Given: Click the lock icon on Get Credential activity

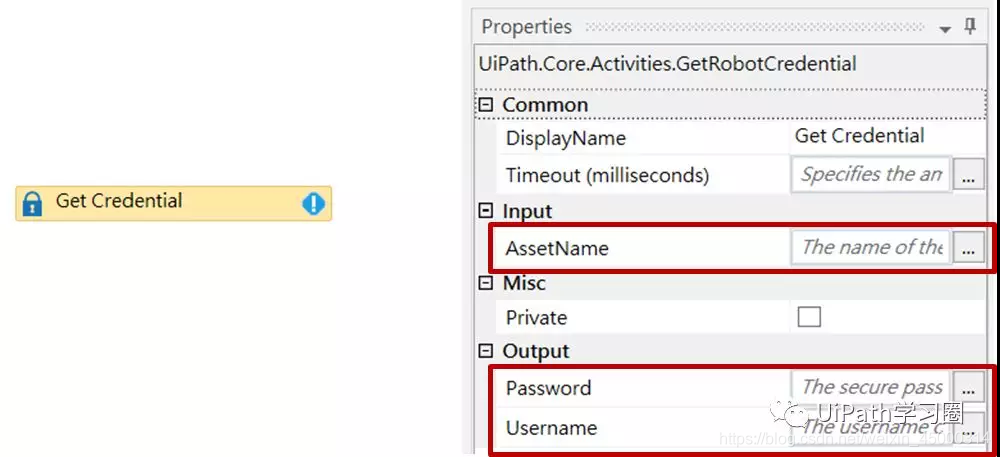Looking at the screenshot, I should pyautogui.click(x=32, y=203).
